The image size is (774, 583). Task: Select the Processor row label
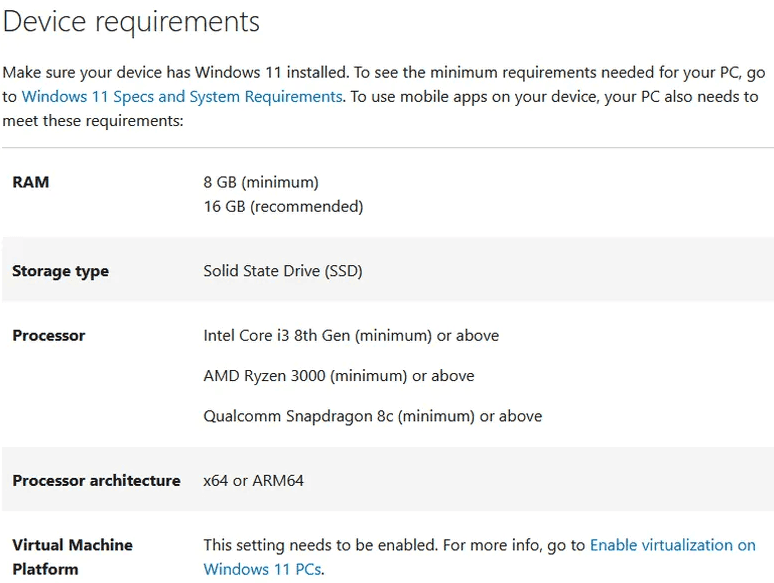pos(49,336)
